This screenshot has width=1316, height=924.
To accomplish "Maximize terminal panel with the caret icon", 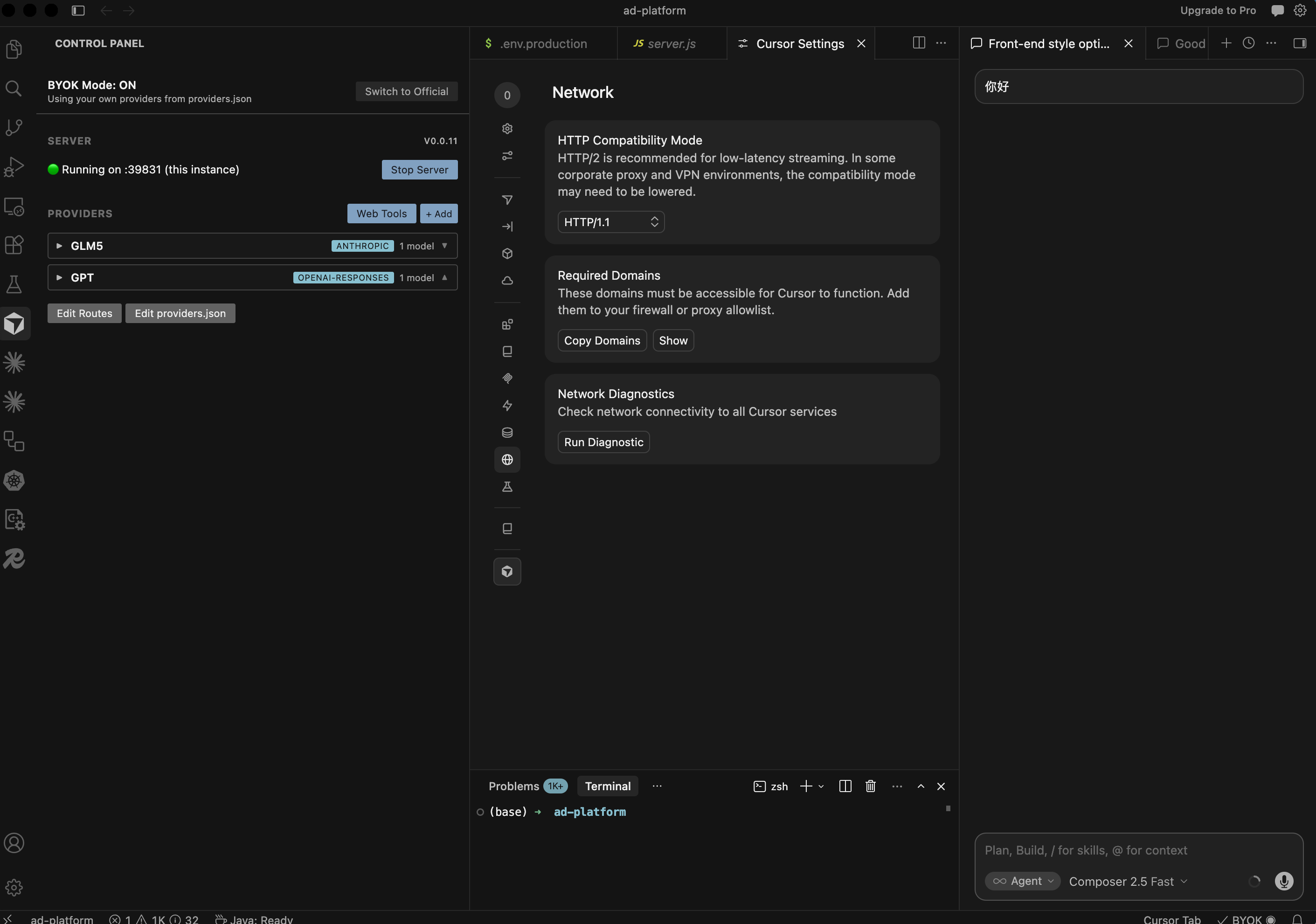I will (921, 786).
